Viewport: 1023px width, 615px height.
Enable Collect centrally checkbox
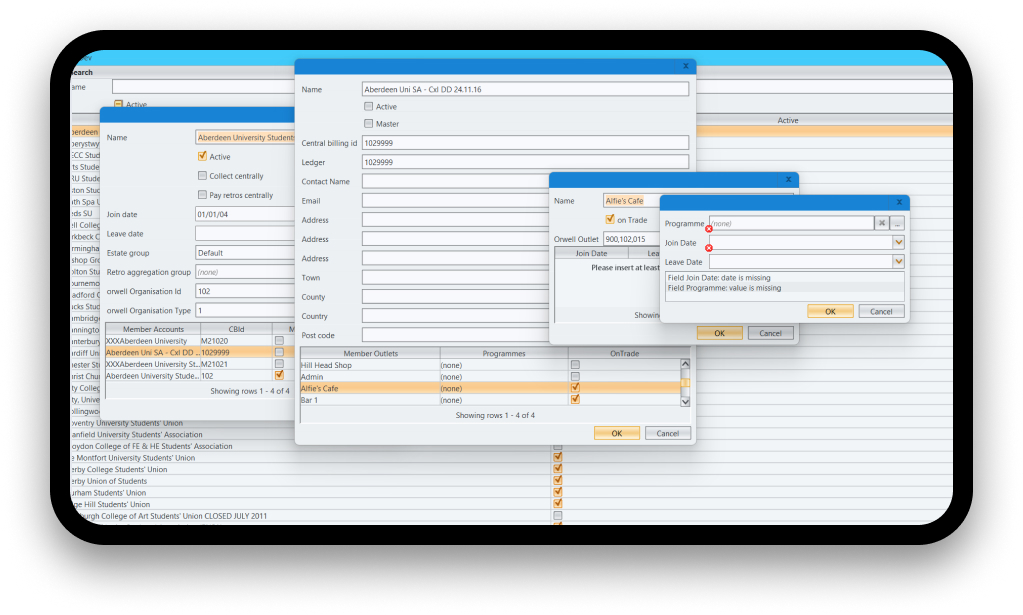pos(203,176)
